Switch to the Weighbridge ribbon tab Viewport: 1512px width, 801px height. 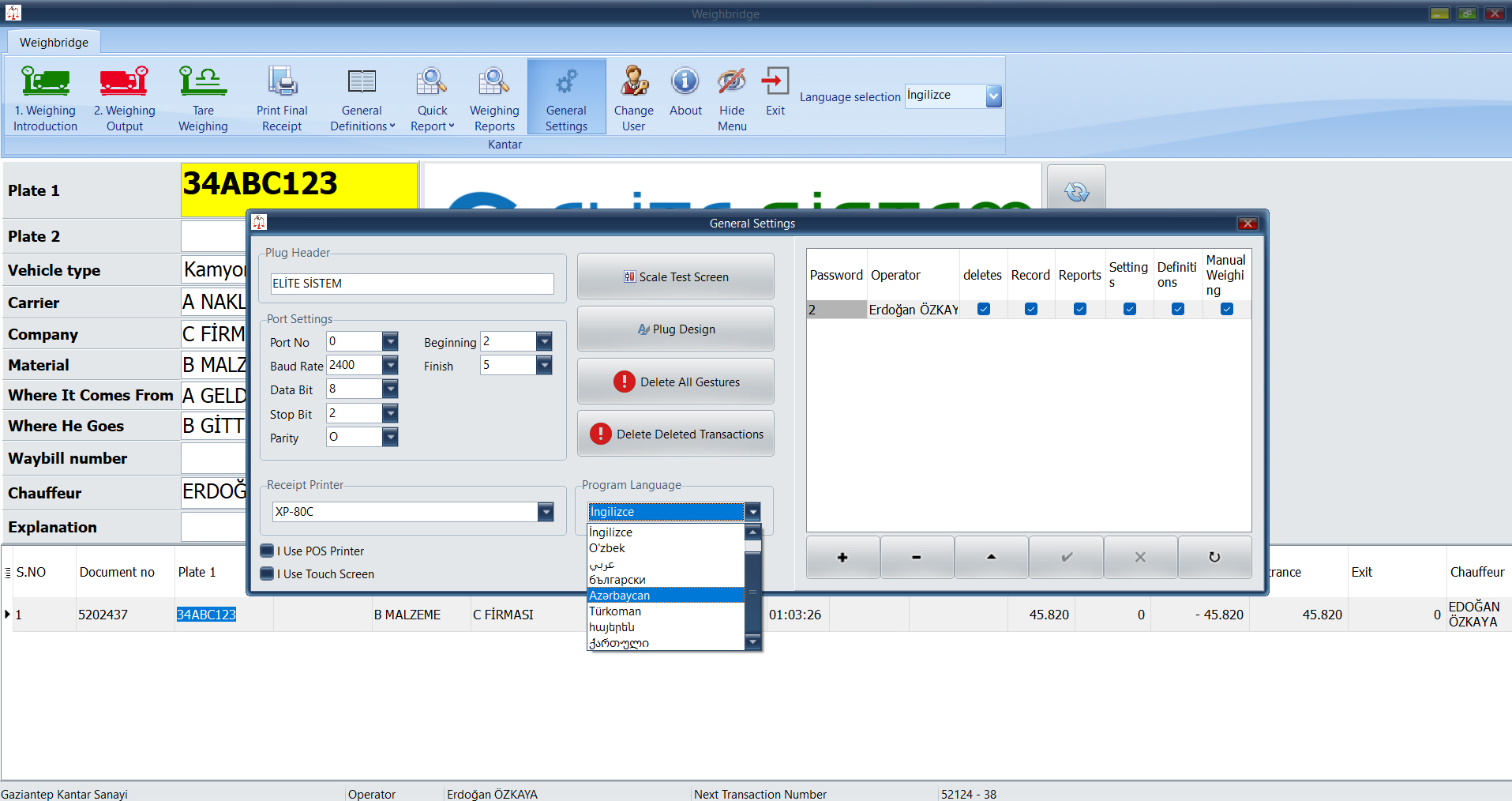54,43
